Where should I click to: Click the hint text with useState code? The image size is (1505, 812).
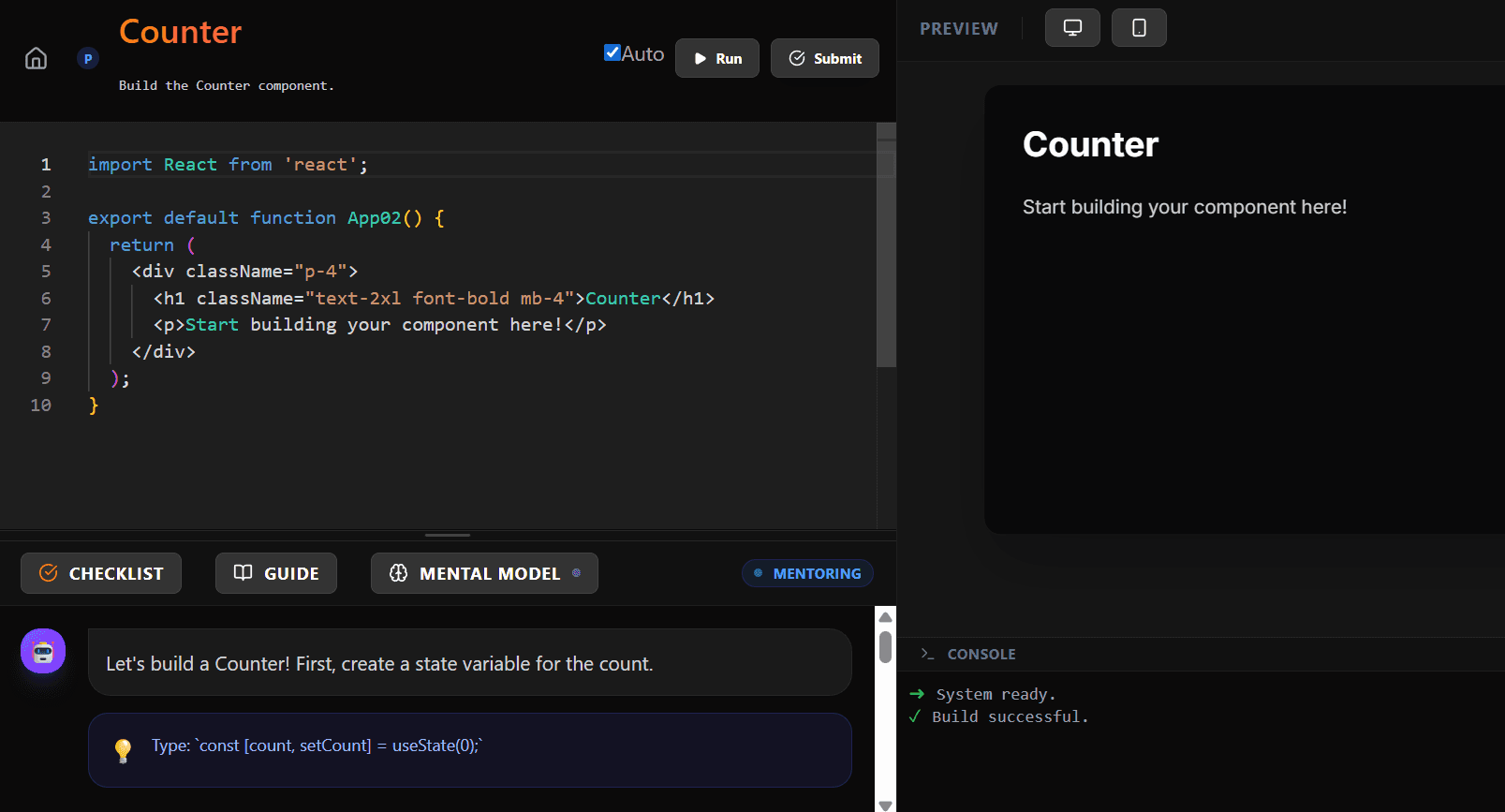tap(317, 746)
